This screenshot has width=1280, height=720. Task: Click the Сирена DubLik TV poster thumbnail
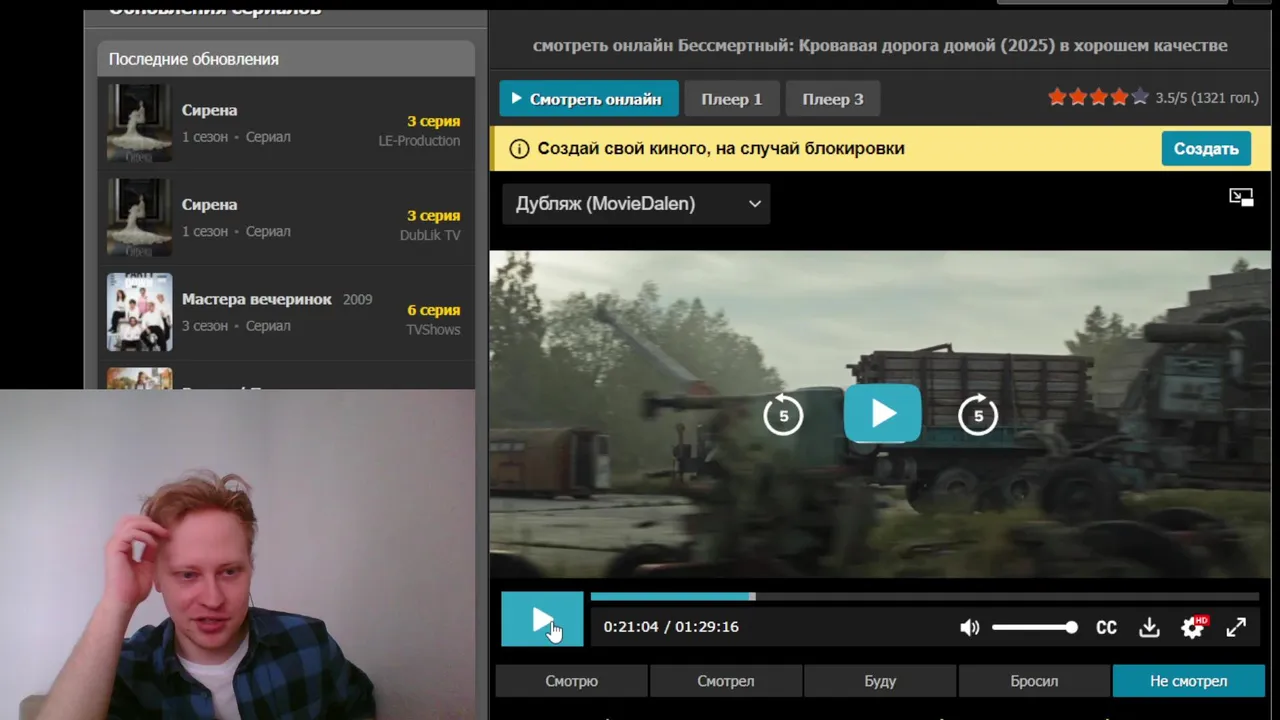140,217
